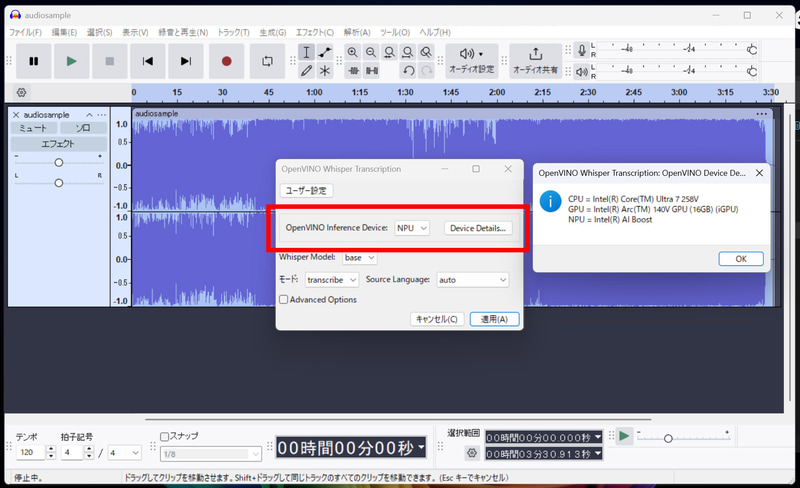This screenshot has height=488, width=800.
Task: Open the 選択(S) menu
Action: [99, 32]
